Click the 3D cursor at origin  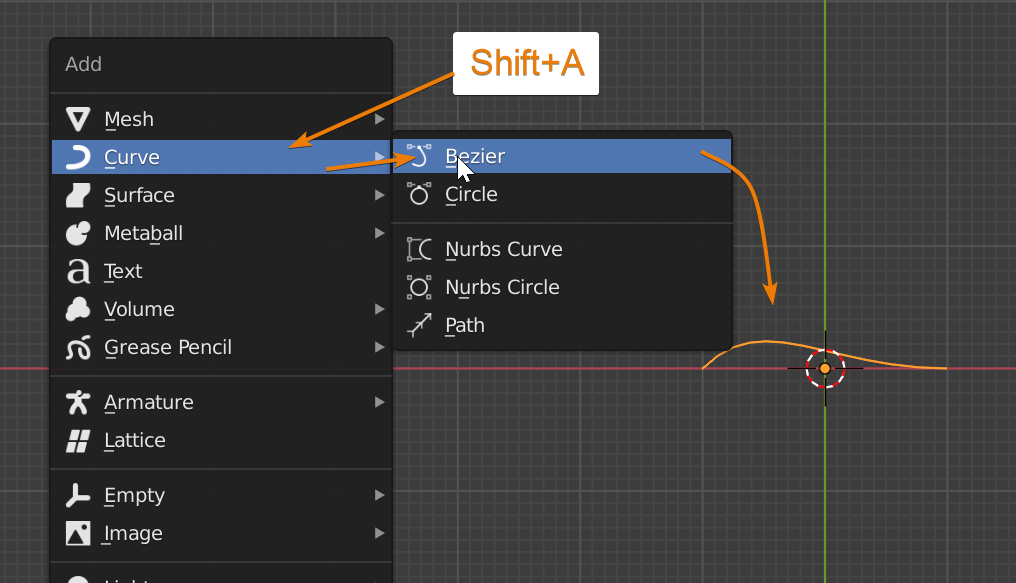pos(825,369)
